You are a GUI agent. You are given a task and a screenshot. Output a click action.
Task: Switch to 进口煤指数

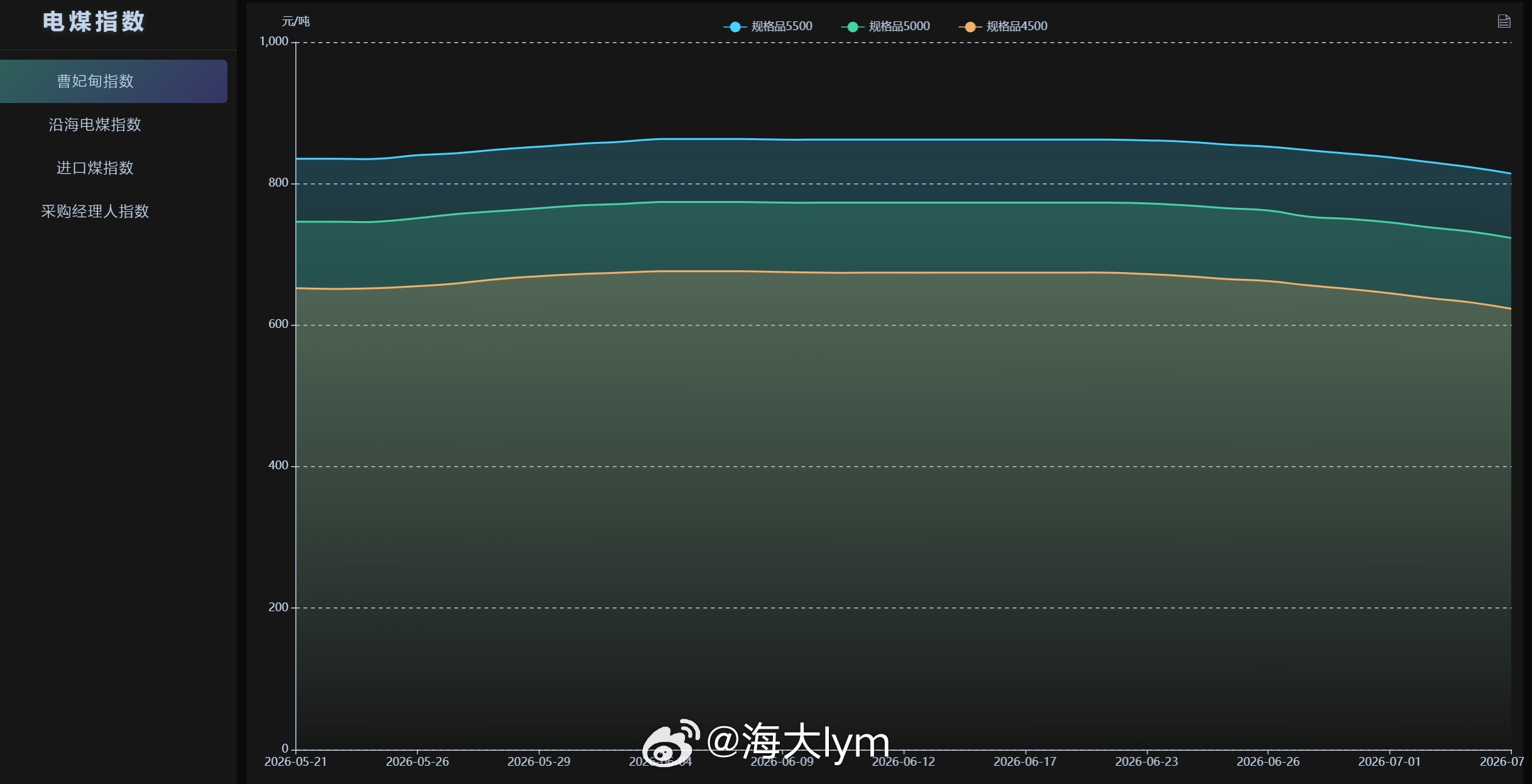click(95, 168)
